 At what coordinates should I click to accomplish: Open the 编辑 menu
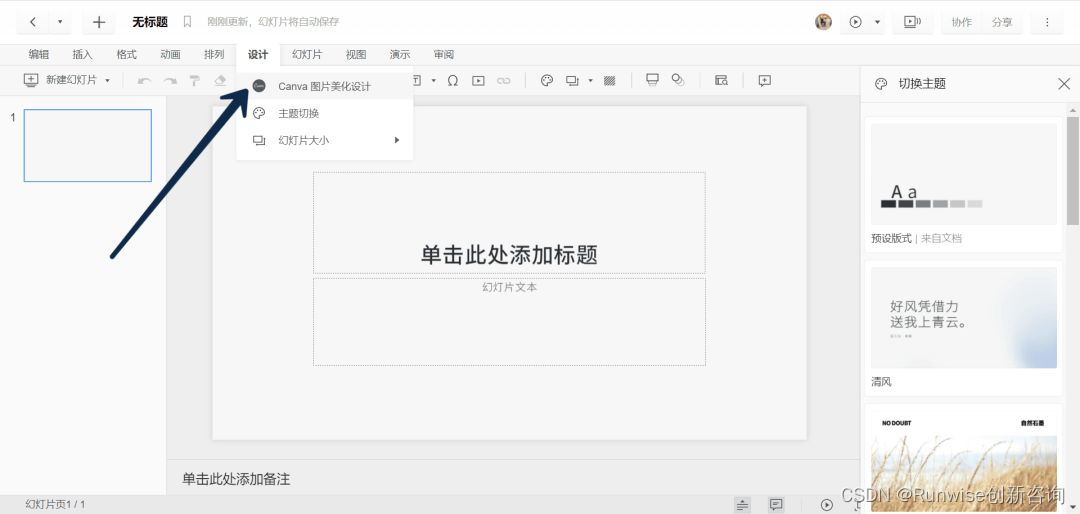click(39, 54)
